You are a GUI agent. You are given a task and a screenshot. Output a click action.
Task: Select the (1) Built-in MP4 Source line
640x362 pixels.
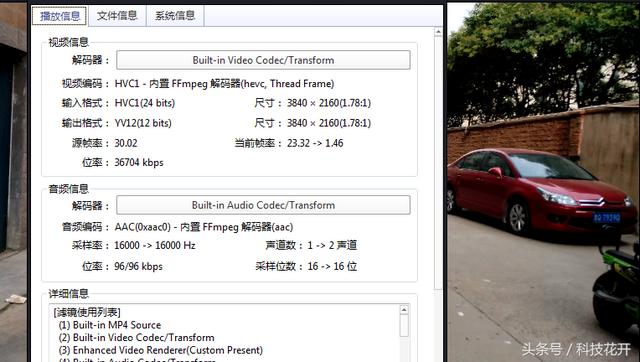110,325
